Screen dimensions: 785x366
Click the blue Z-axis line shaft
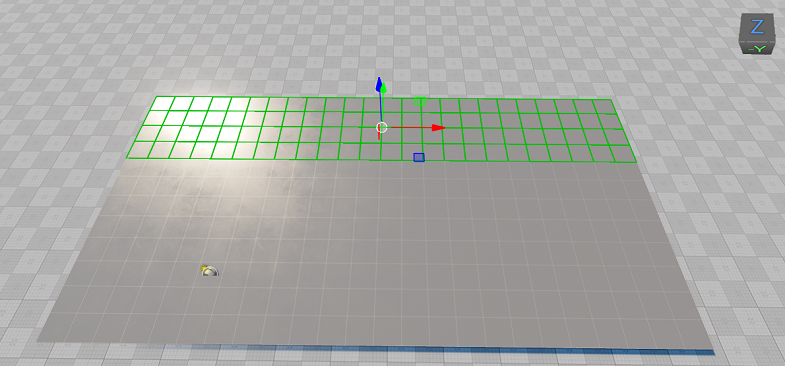click(380, 107)
